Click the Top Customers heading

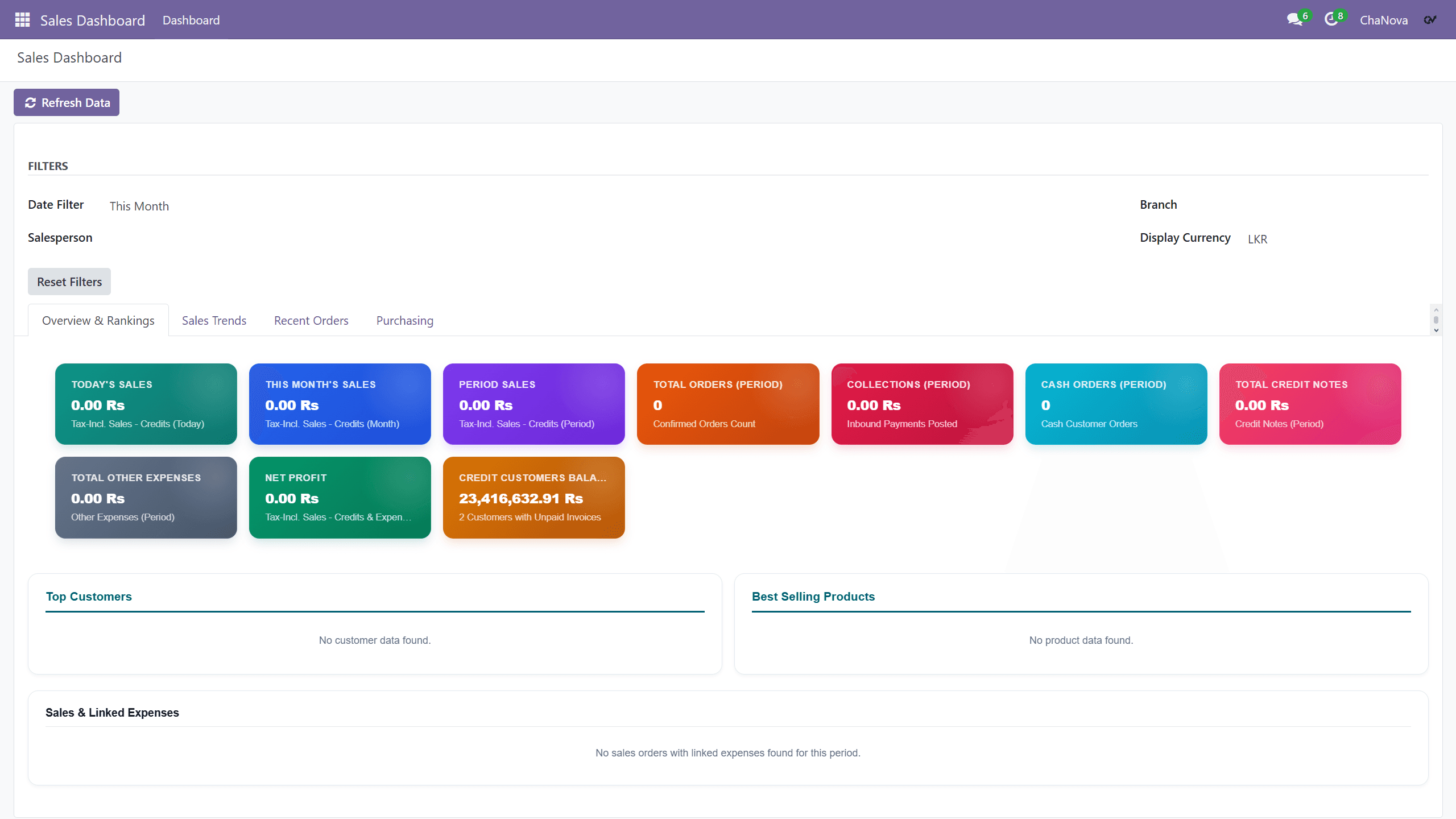pos(89,597)
